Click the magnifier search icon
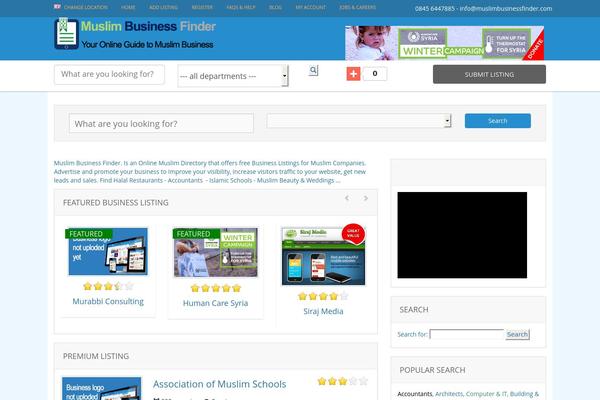600x400 pixels. tap(313, 70)
